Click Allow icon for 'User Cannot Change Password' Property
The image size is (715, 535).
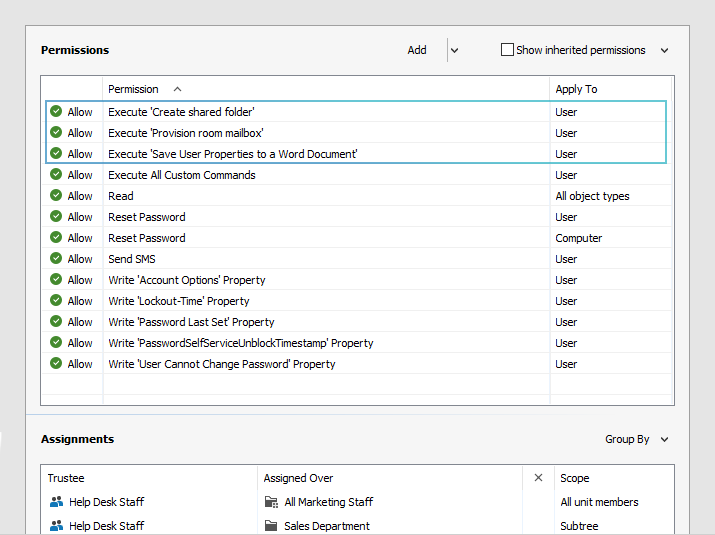pyautogui.click(x=56, y=363)
